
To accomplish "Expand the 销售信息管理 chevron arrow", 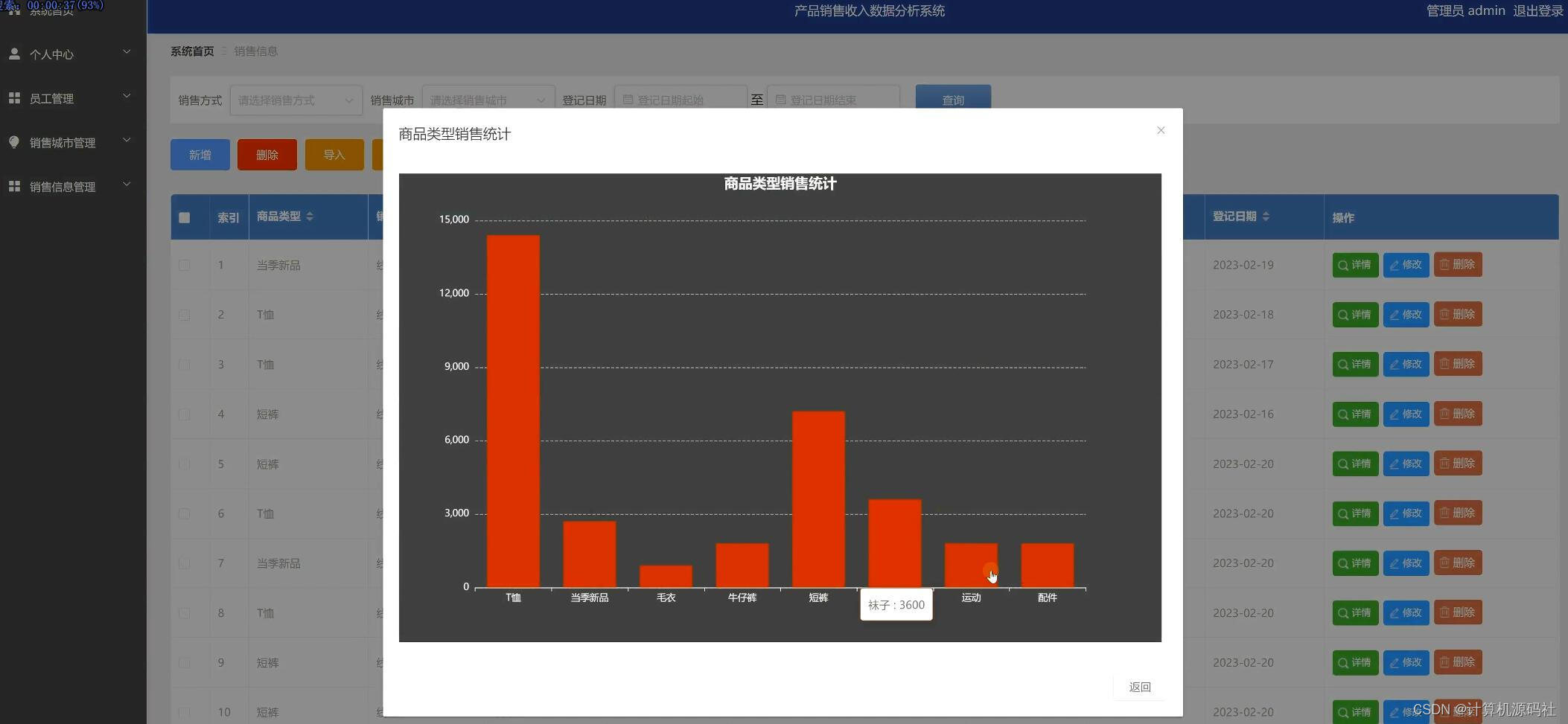I will (127, 184).
